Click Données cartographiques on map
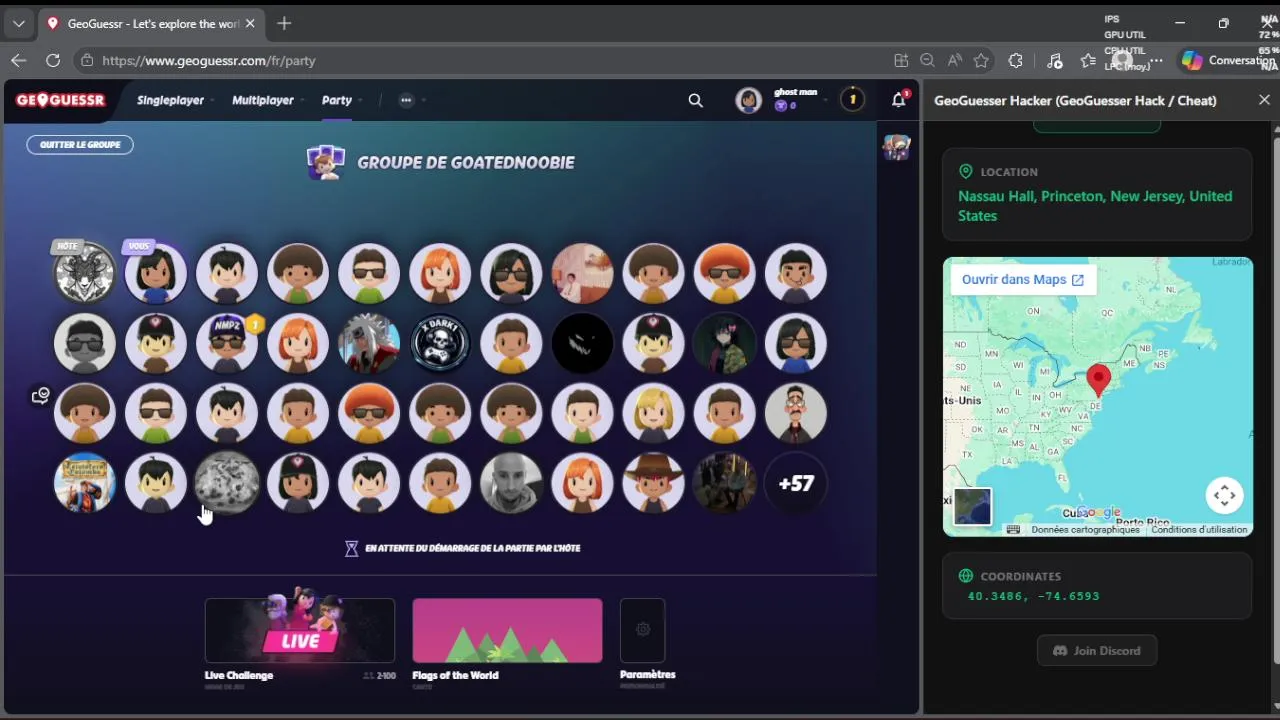This screenshot has width=1280, height=720. [1085, 530]
